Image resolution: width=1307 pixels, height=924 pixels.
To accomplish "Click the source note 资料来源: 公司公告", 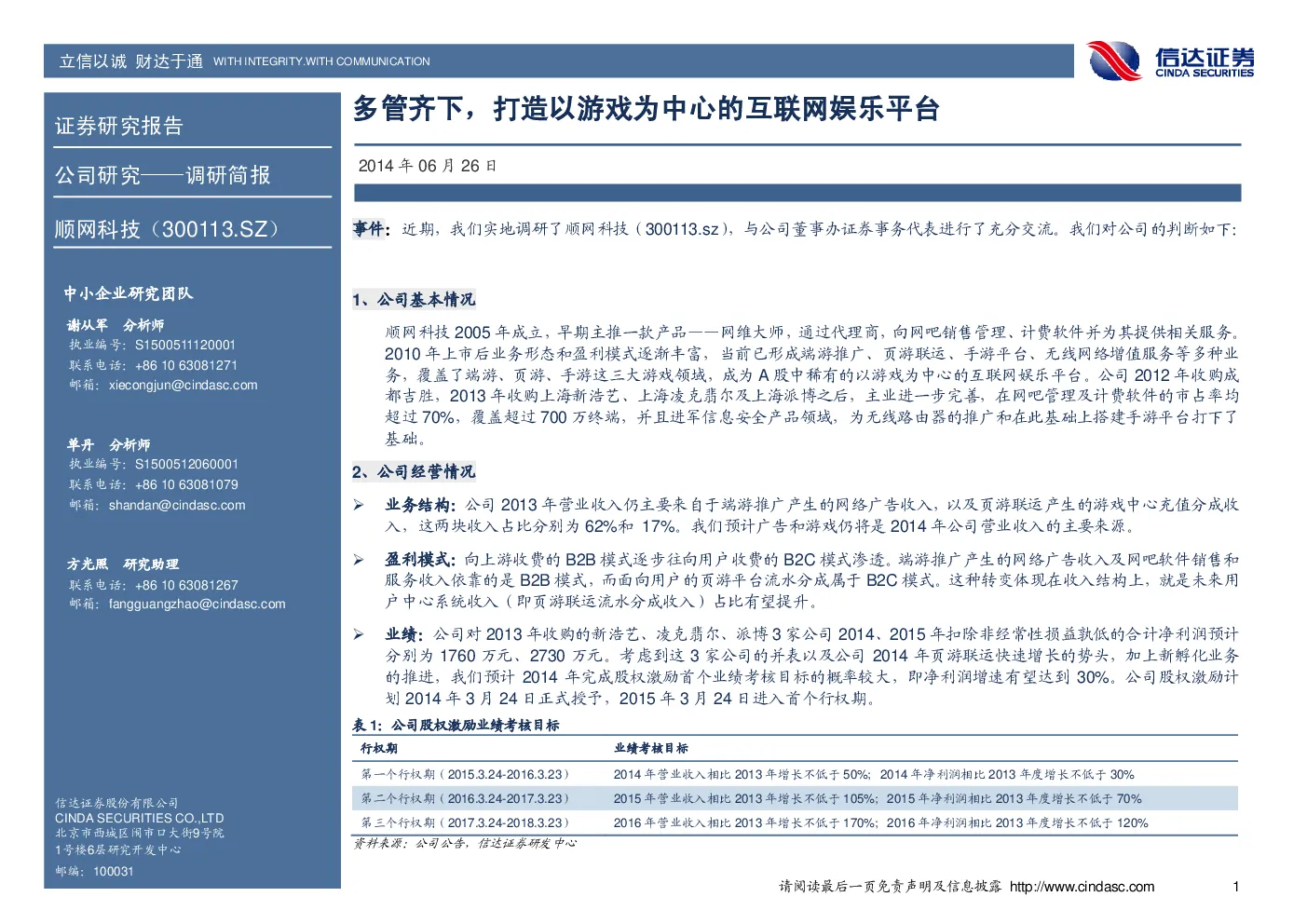I will [465, 843].
